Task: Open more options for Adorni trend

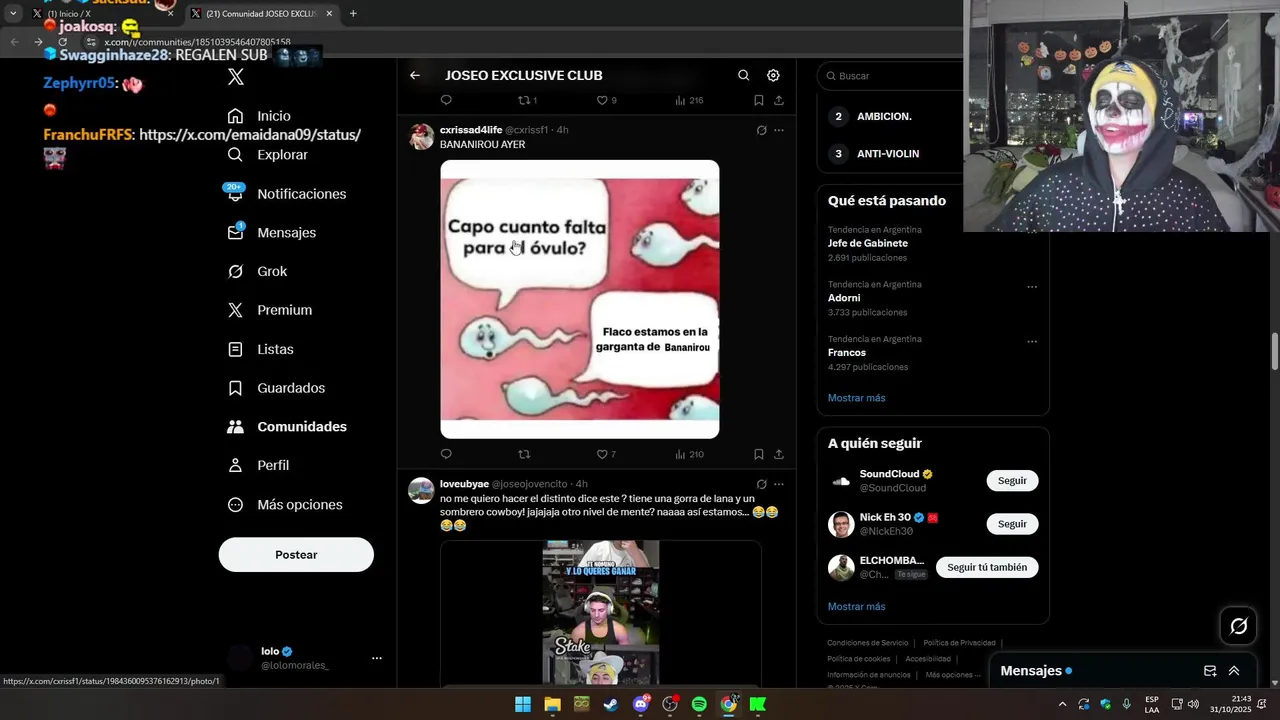Action: [1032, 287]
